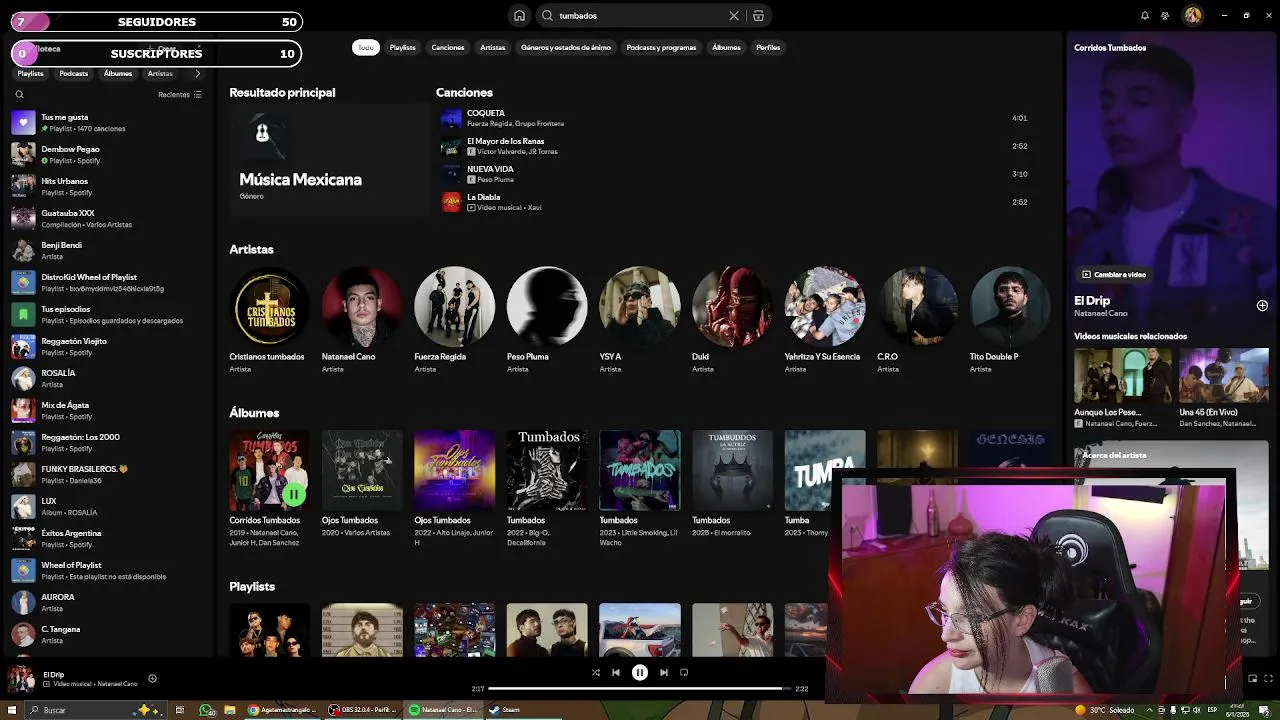
Task: Open Natanael Cano link under El Drip
Action: click(1100, 314)
